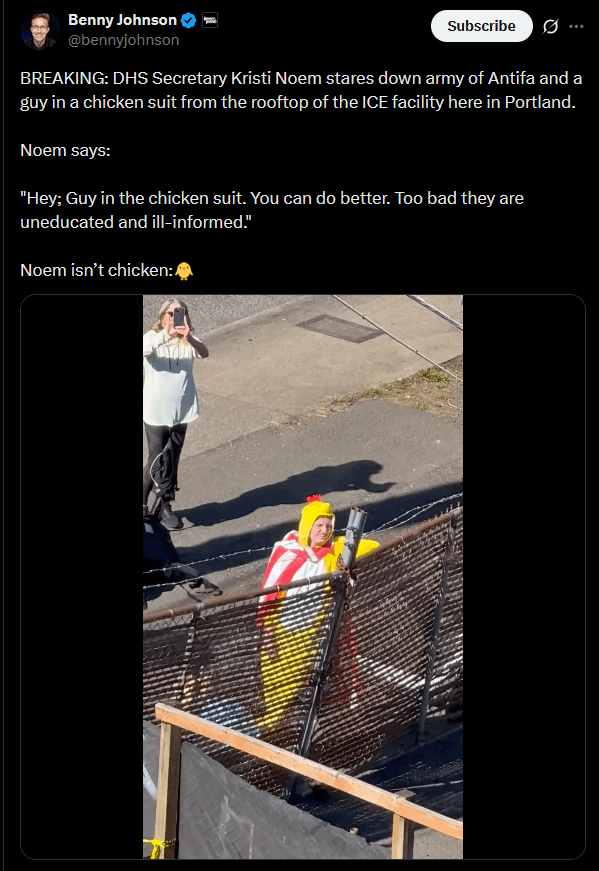Viewport: 599px width, 871px height.
Task: Click the 'Noem says:' text line
Action: (65, 150)
